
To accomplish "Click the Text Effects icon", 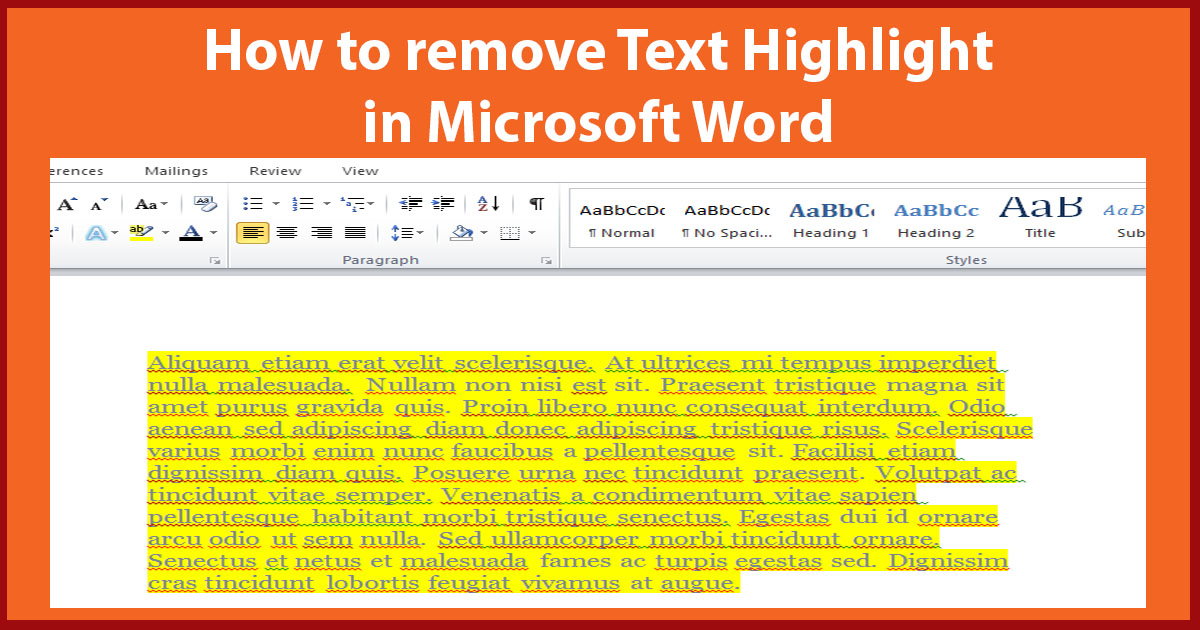I will pyautogui.click(x=97, y=232).
